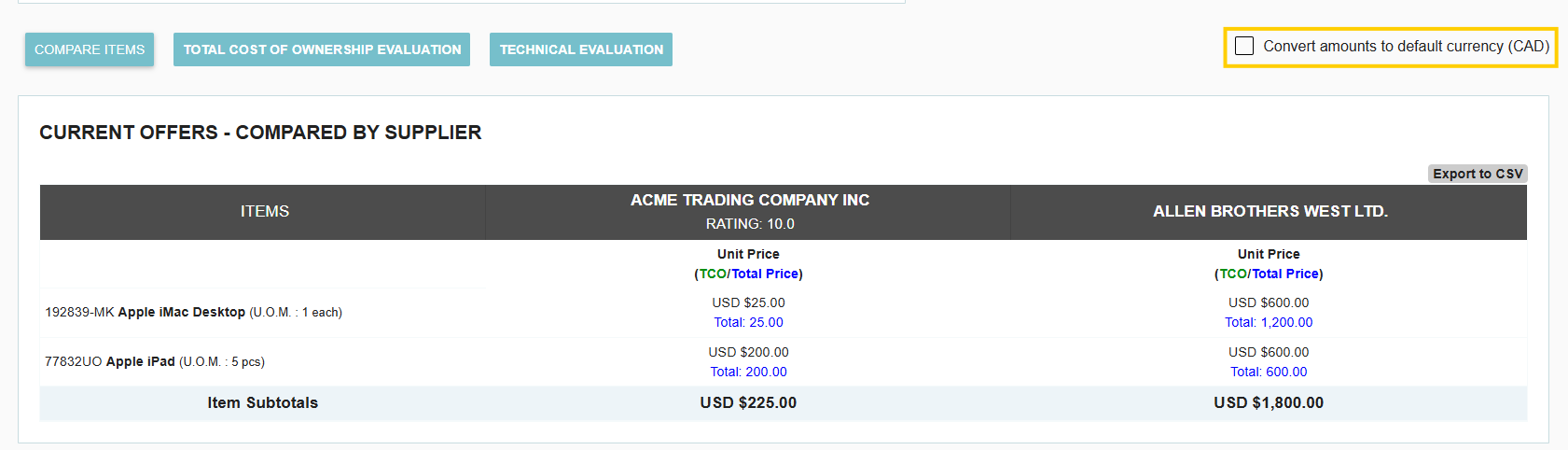
Task: Click Total Price link under ACME column
Action: (x=765, y=274)
